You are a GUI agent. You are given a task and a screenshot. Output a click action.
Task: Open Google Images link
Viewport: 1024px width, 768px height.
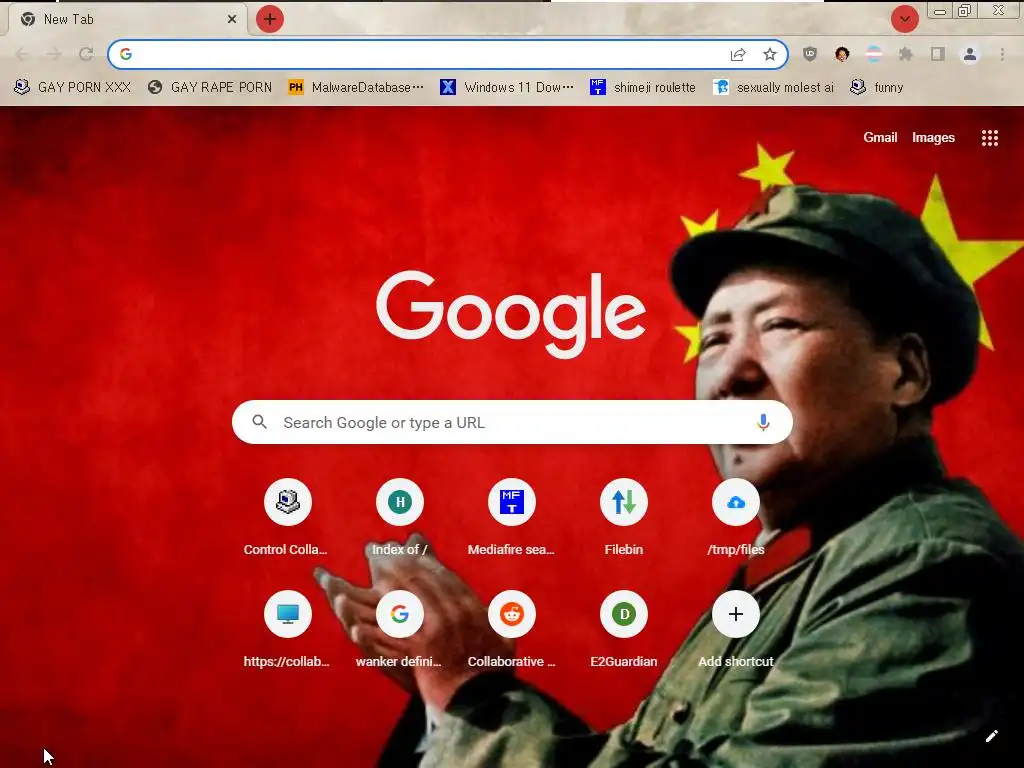[x=933, y=138]
